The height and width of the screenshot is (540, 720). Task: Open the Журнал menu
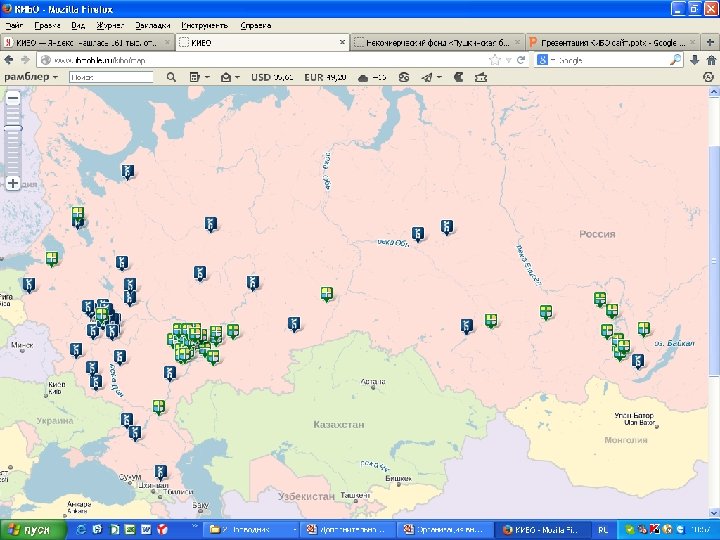pyautogui.click(x=110, y=26)
